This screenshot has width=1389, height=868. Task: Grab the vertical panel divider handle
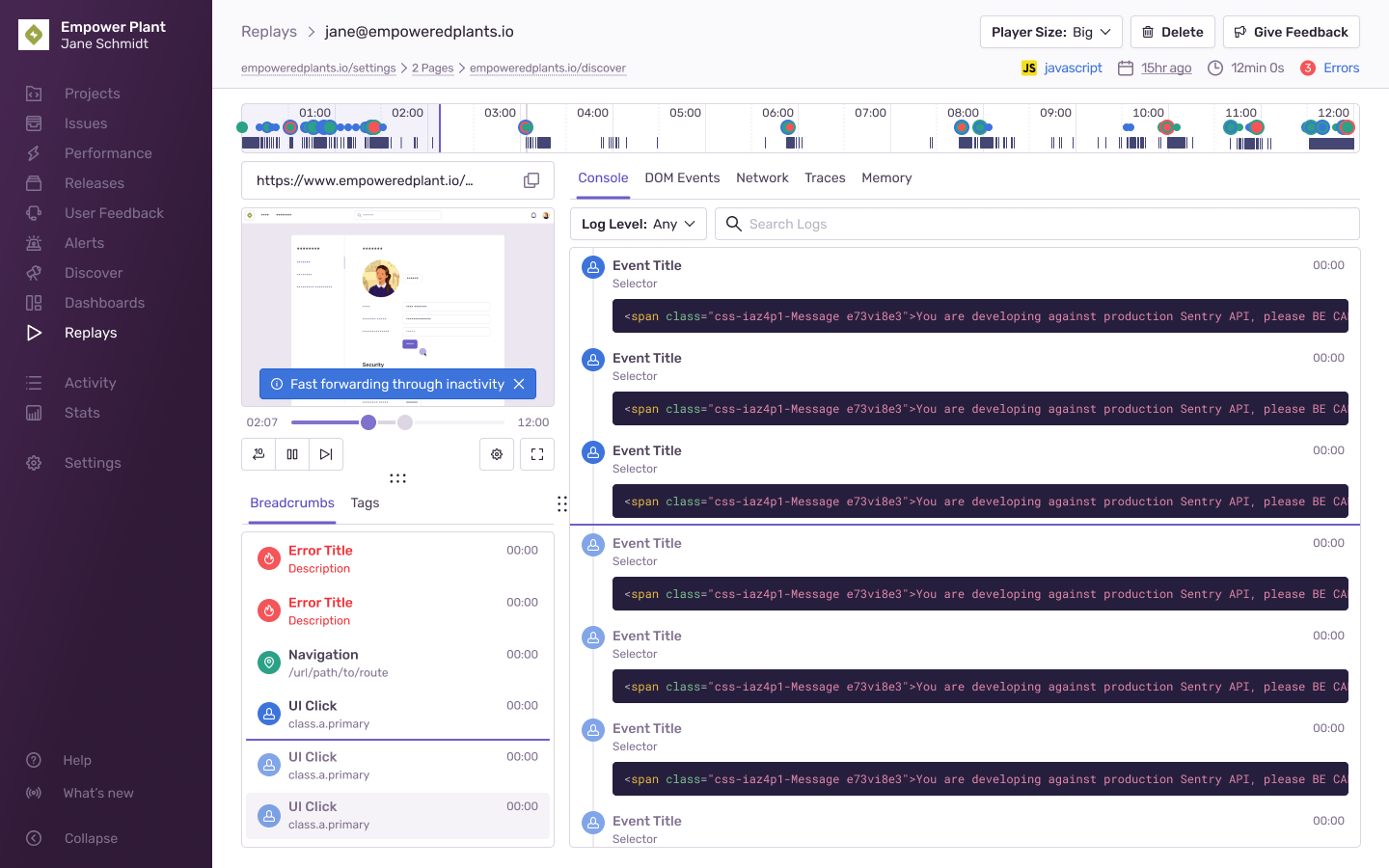pyautogui.click(x=562, y=503)
